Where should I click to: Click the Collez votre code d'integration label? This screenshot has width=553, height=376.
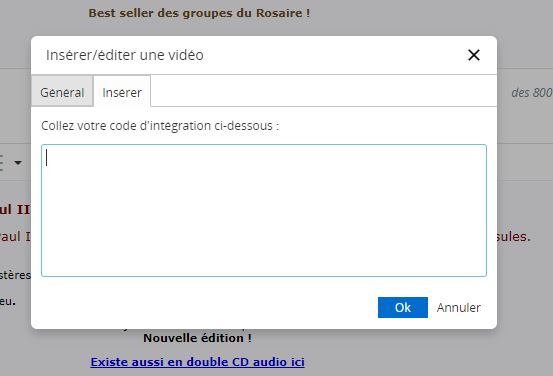coord(160,126)
